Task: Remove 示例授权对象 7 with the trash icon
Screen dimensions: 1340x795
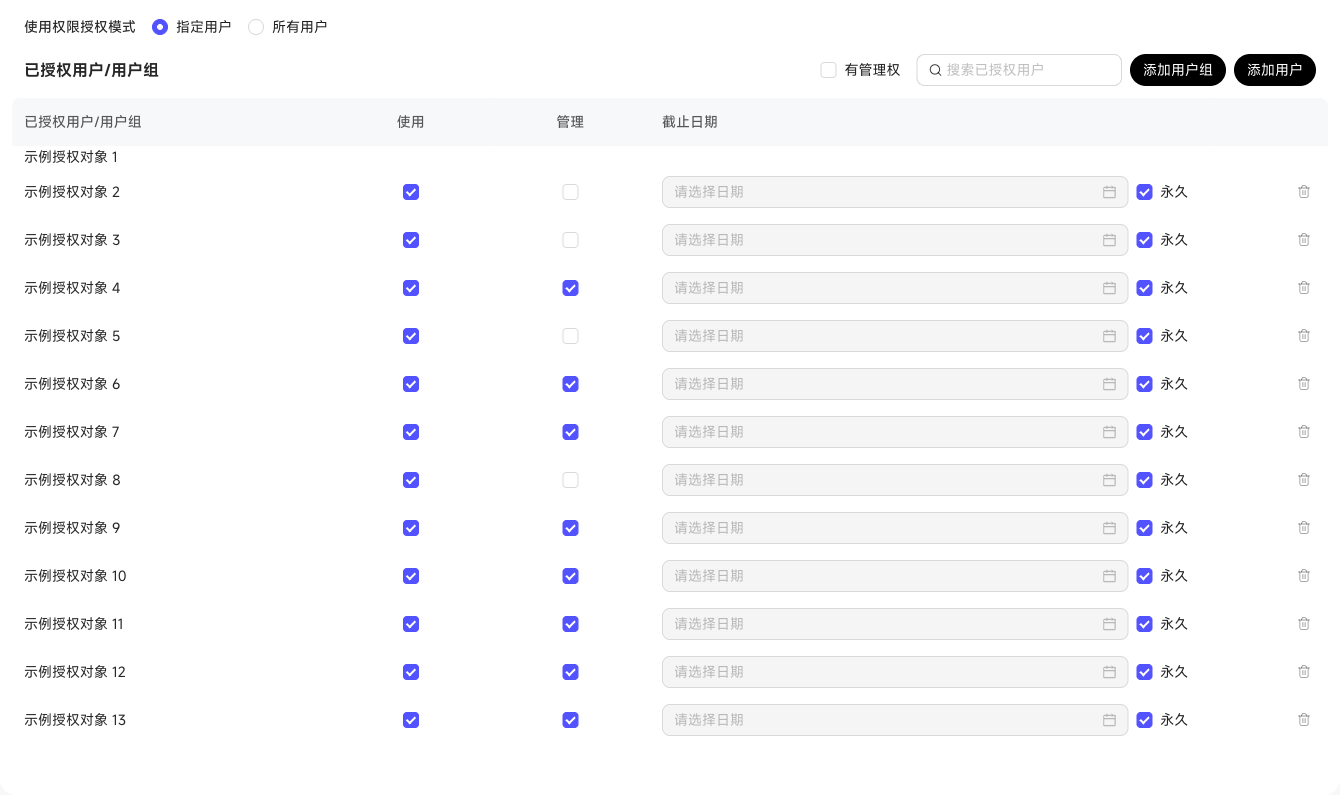Action: pyautogui.click(x=1304, y=432)
